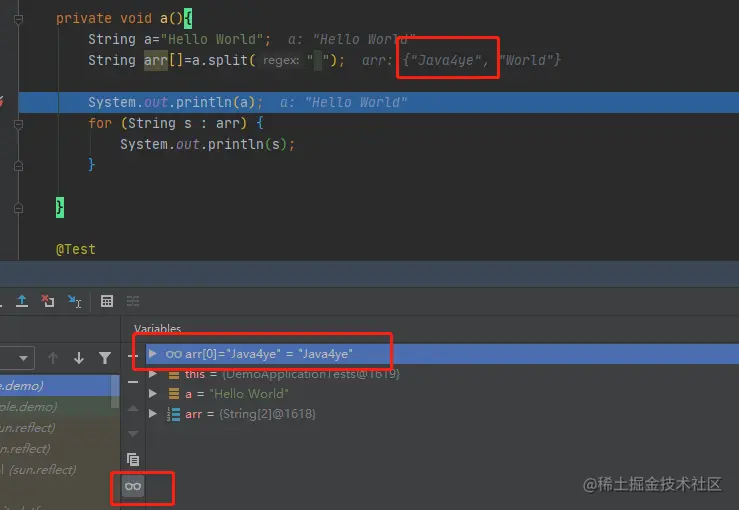This screenshot has height=510, width=739.
Task: Click the Run to Cursor icon
Action: coord(74,301)
